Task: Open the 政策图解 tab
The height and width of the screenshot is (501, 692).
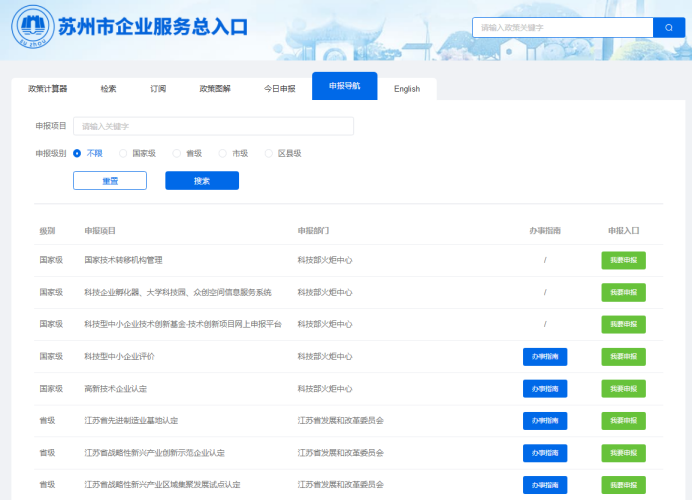Action: click(214, 88)
